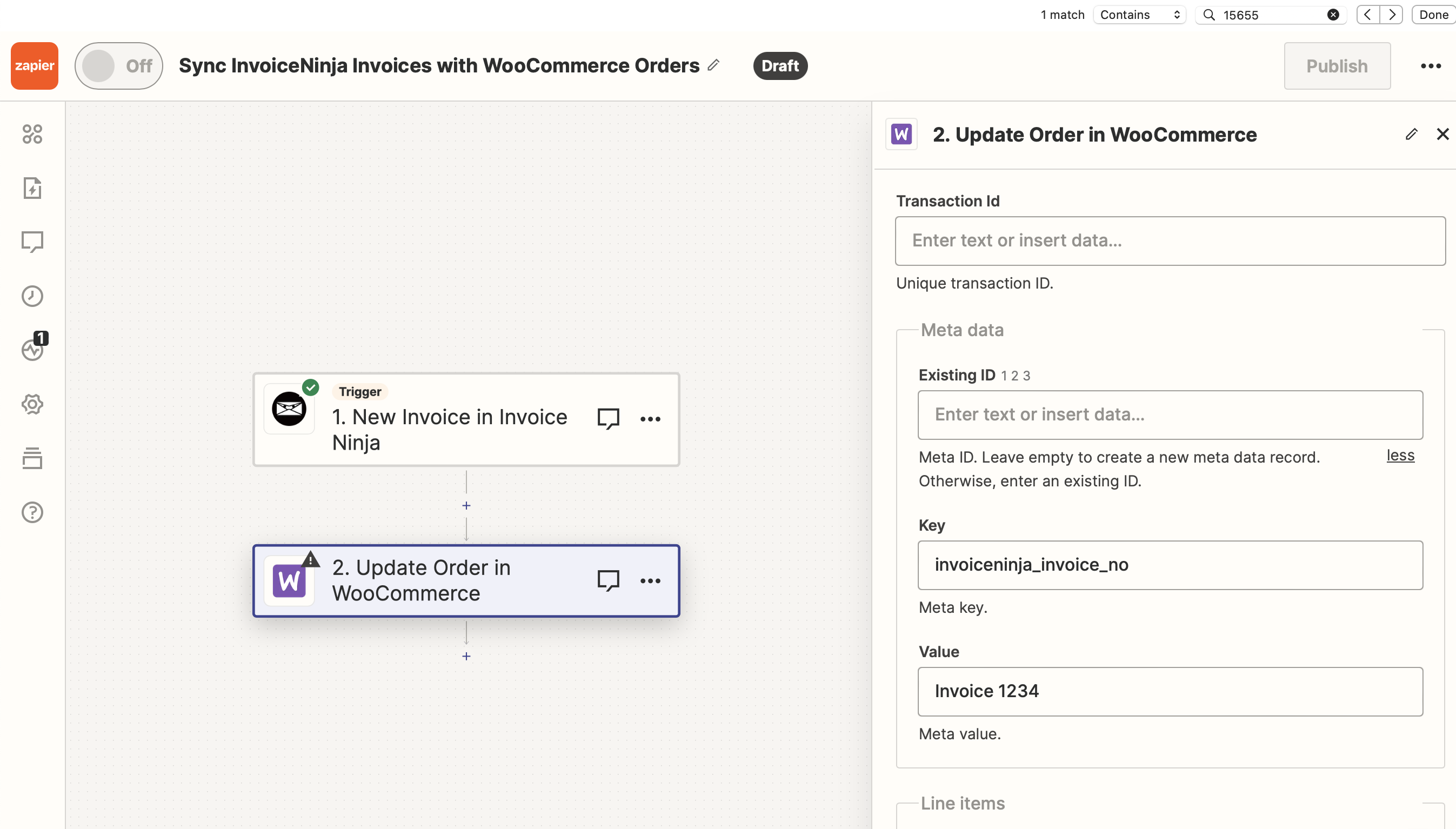The width and height of the screenshot is (1456, 829).
Task: Edit the Zap title with the pencil icon
Action: coord(713,65)
